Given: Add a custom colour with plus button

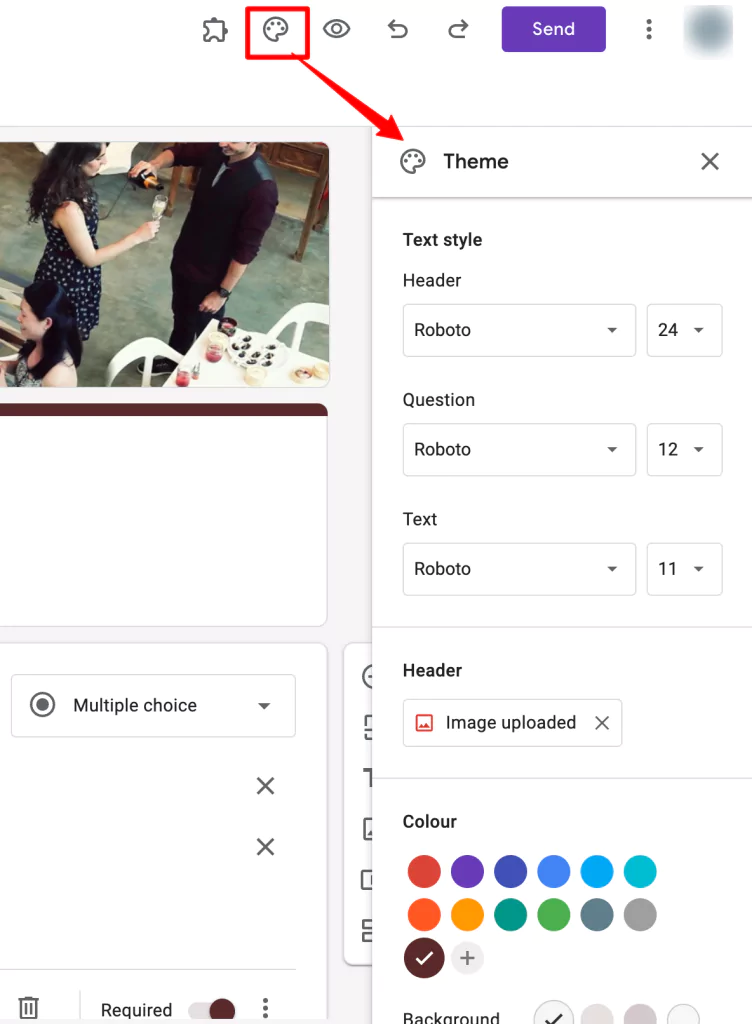Looking at the screenshot, I should click(467, 958).
